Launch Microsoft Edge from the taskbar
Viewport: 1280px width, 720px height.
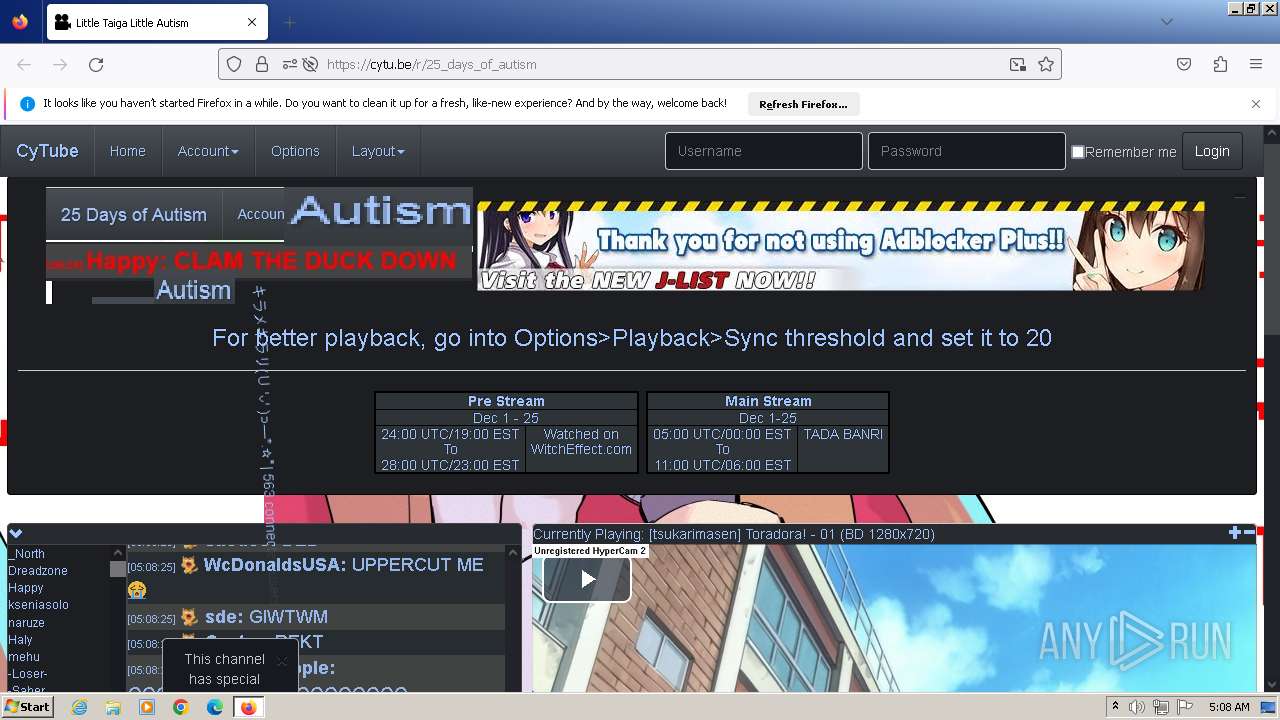(215, 707)
